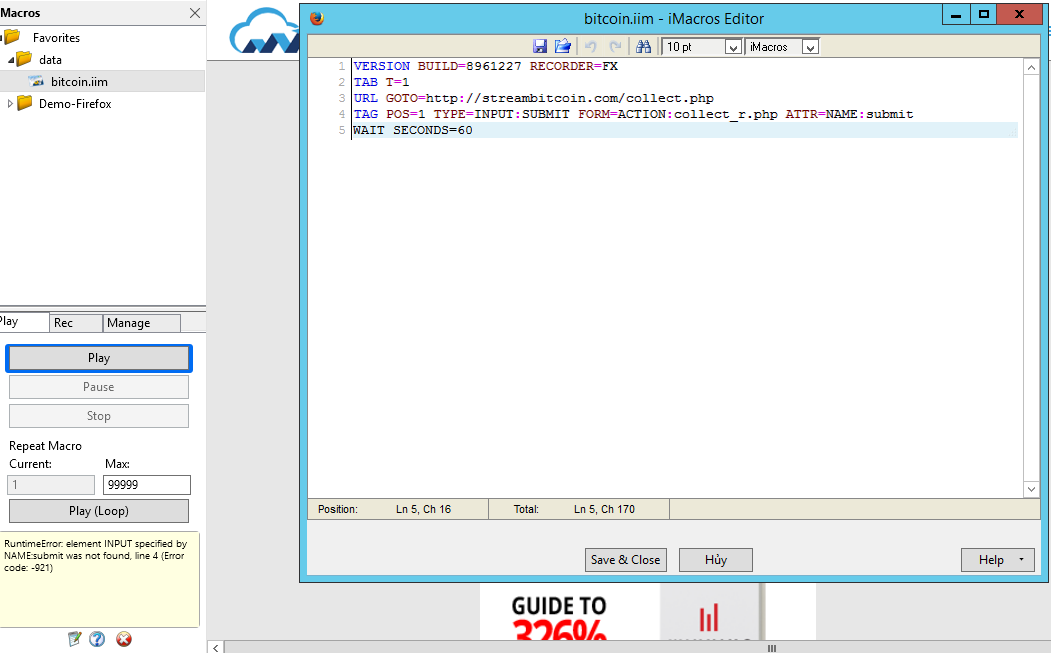Close the Macros sidebar panel

tap(195, 13)
